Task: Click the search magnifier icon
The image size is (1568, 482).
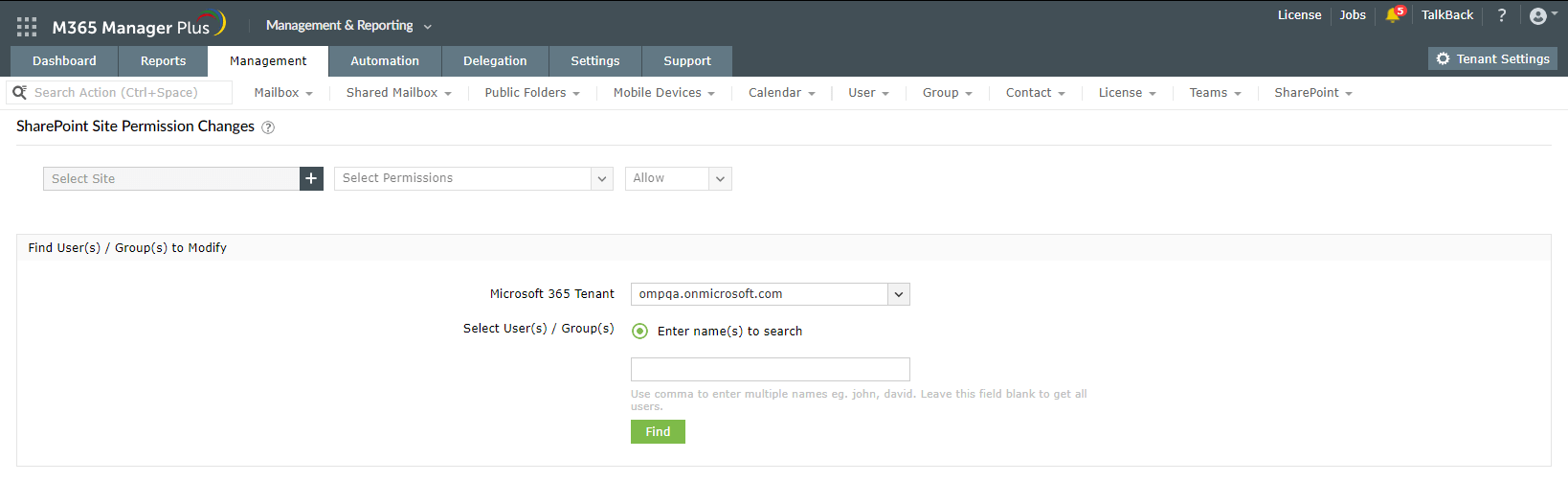Action: (19, 93)
